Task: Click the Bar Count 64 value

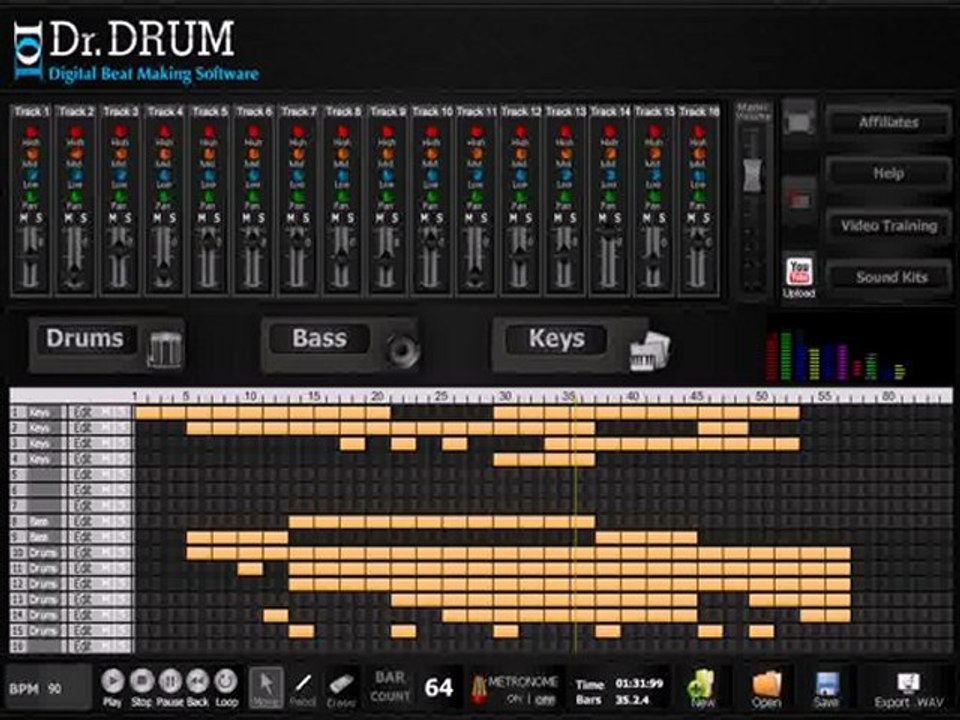Action: pyautogui.click(x=439, y=688)
